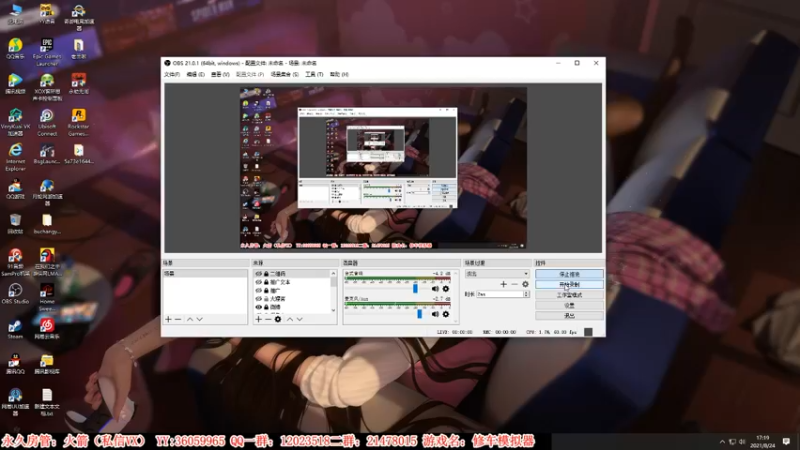Open taskbar clock showing 17:09

coord(763,442)
